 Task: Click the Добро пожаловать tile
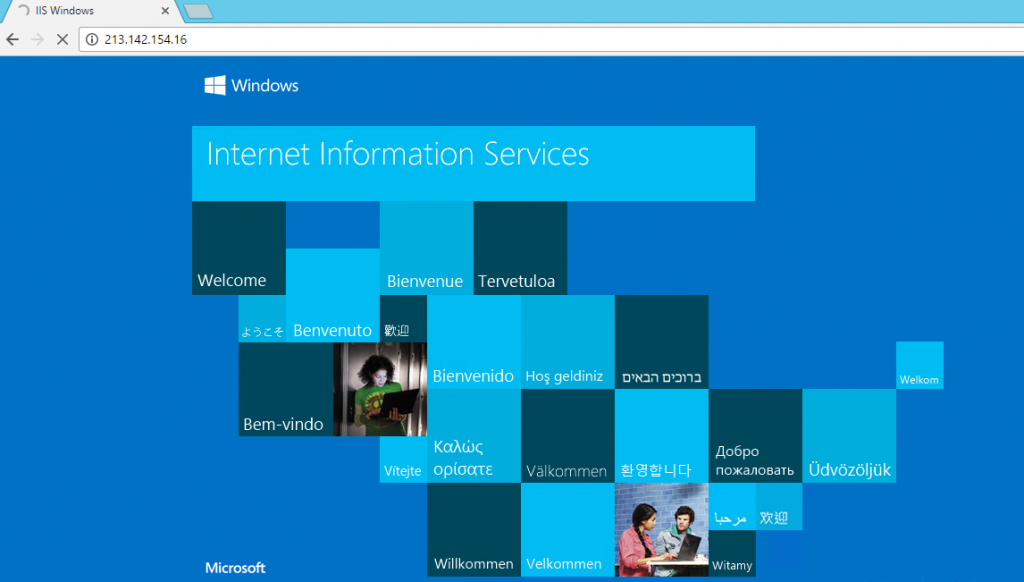click(x=756, y=436)
